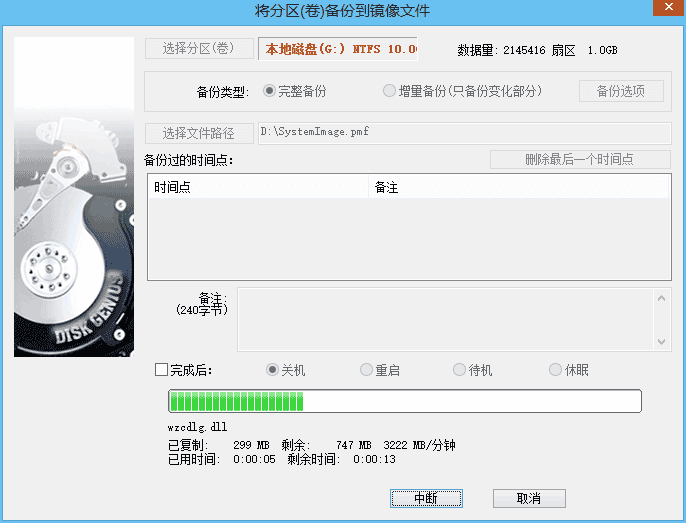
Task: Click the 取消 button
Action: coord(529,498)
